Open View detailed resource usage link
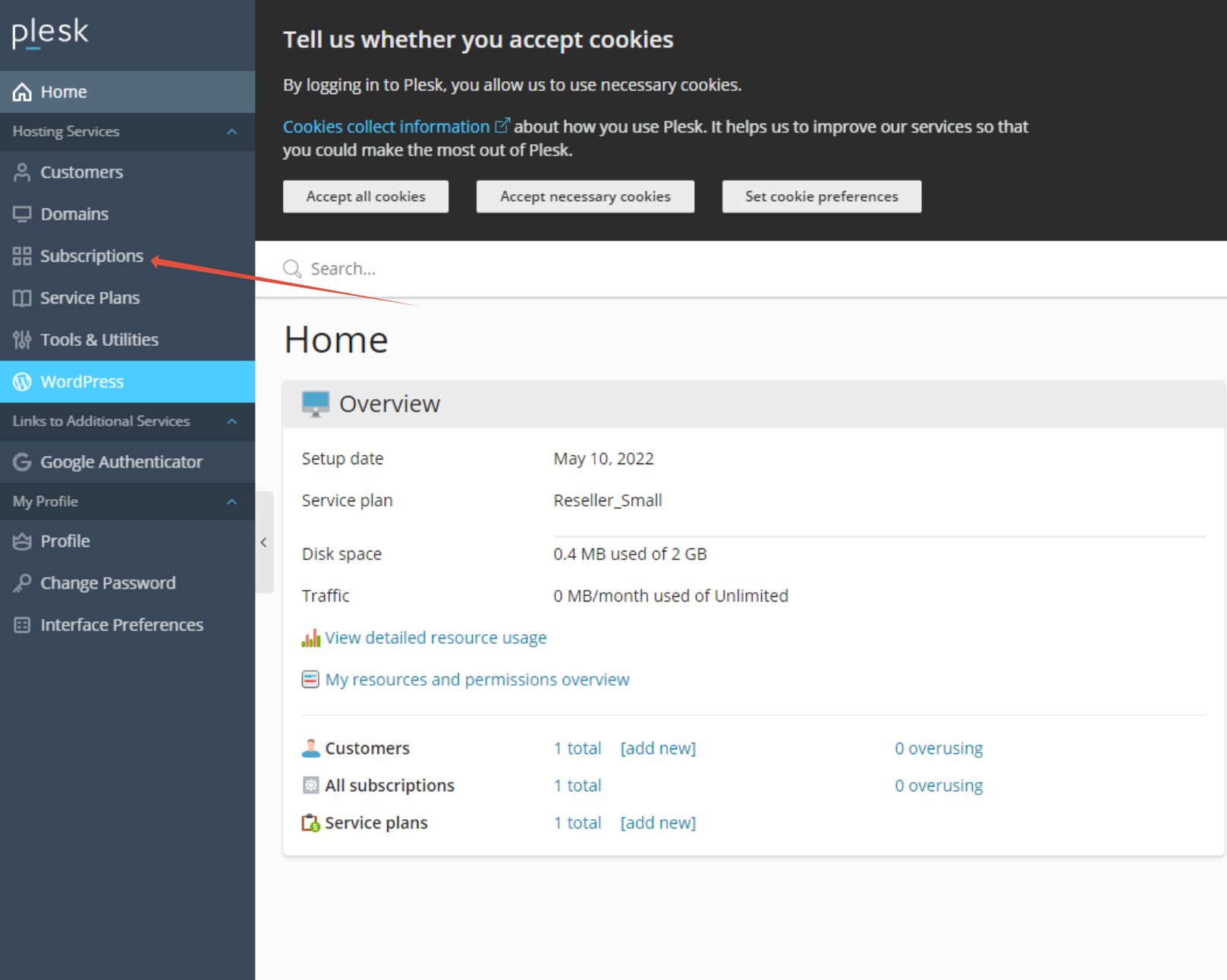Viewport: 1227px width, 980px height. coord(436,638)
